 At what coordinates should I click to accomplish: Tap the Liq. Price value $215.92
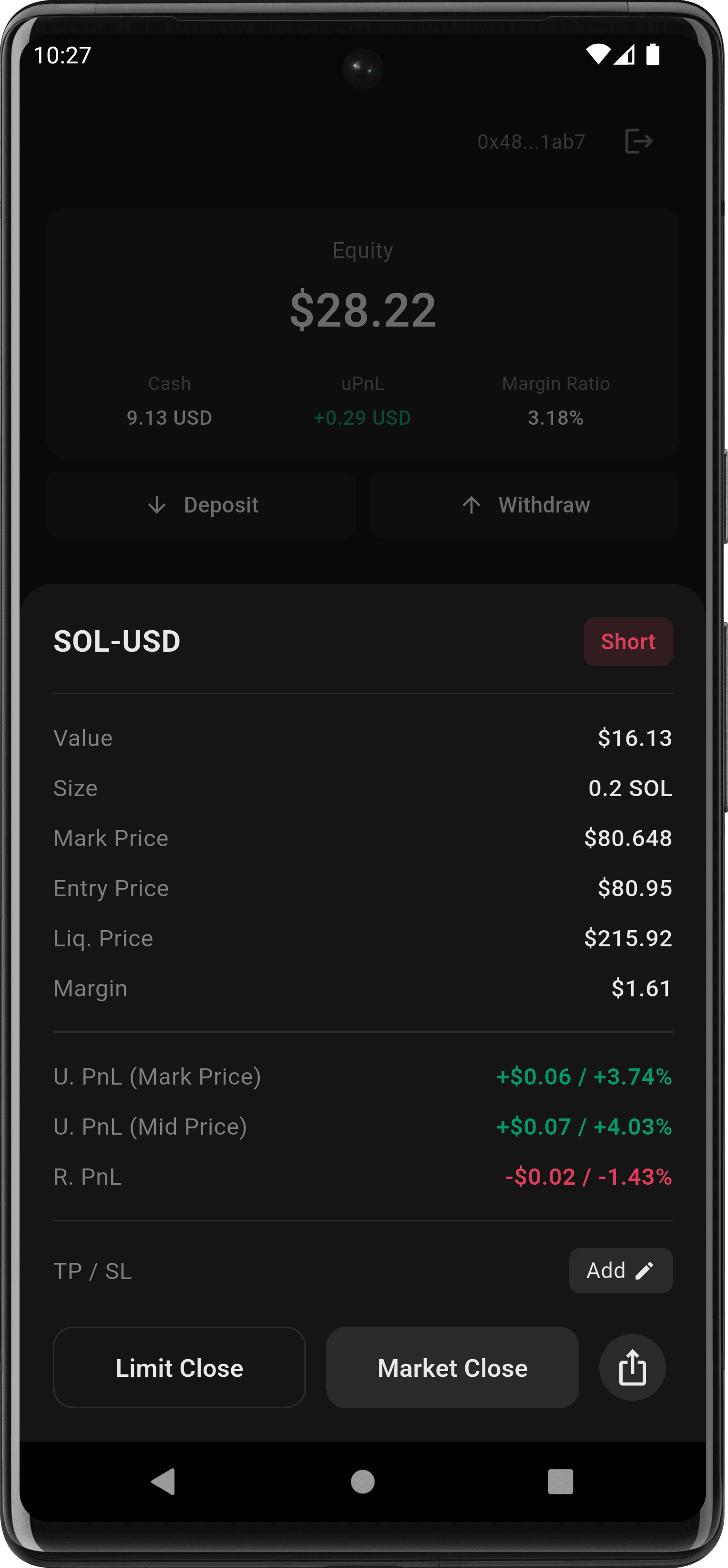[x=627, y=938]
